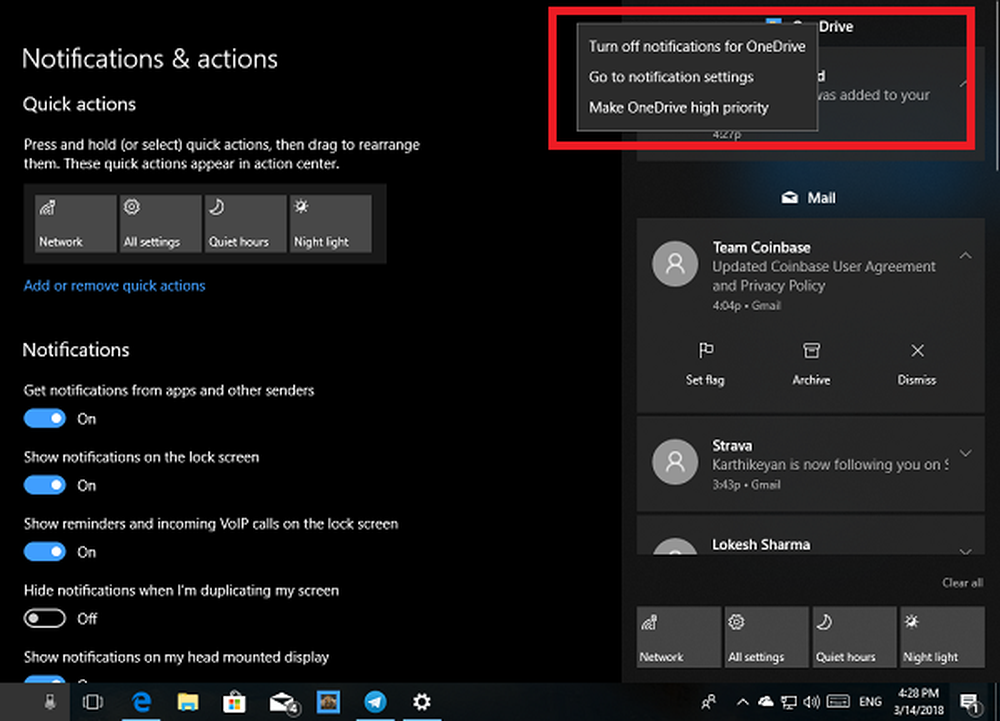Open the Mail app in taskbar
Viewport: 1000px width, 721px height.
pyautogui.click(x=282, y=702)
